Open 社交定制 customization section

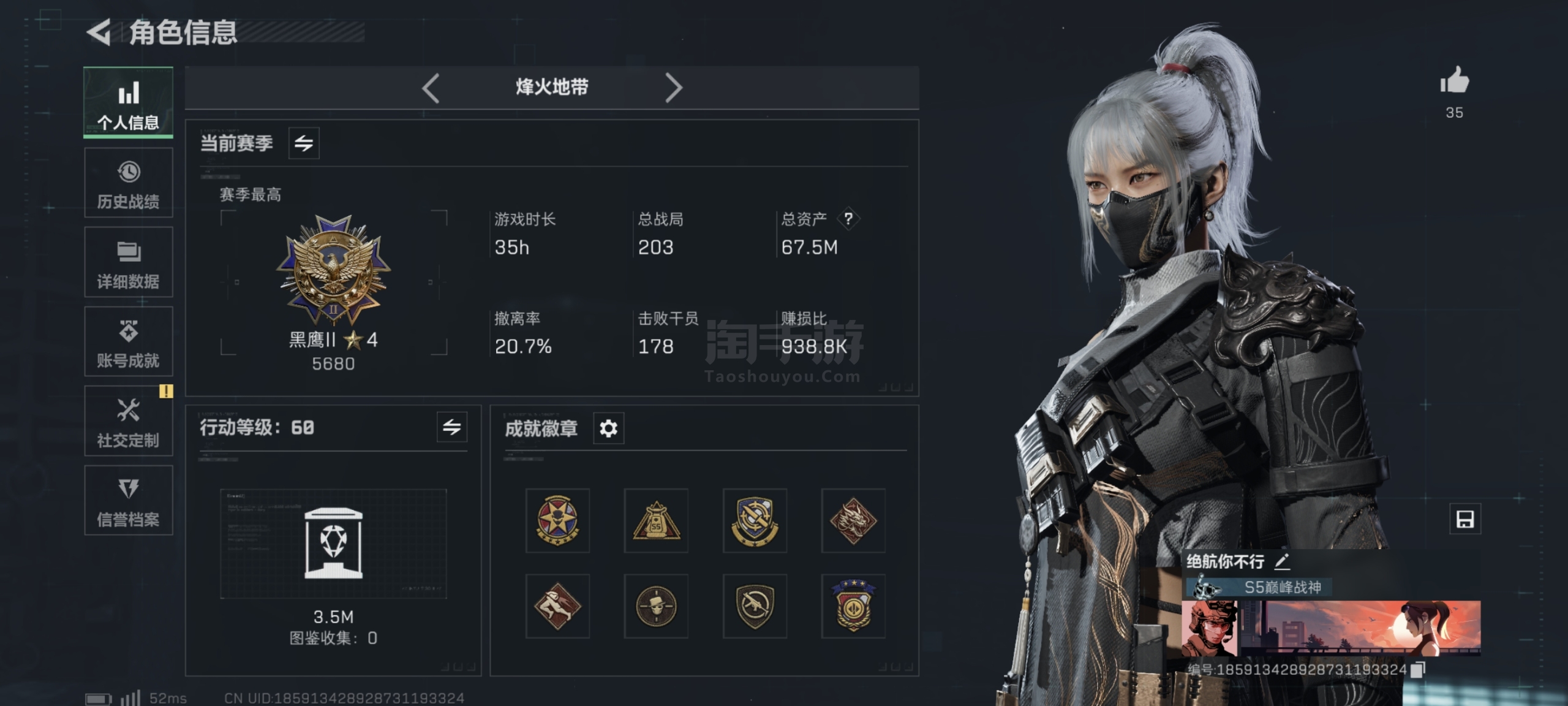click(x=129, y=421)
